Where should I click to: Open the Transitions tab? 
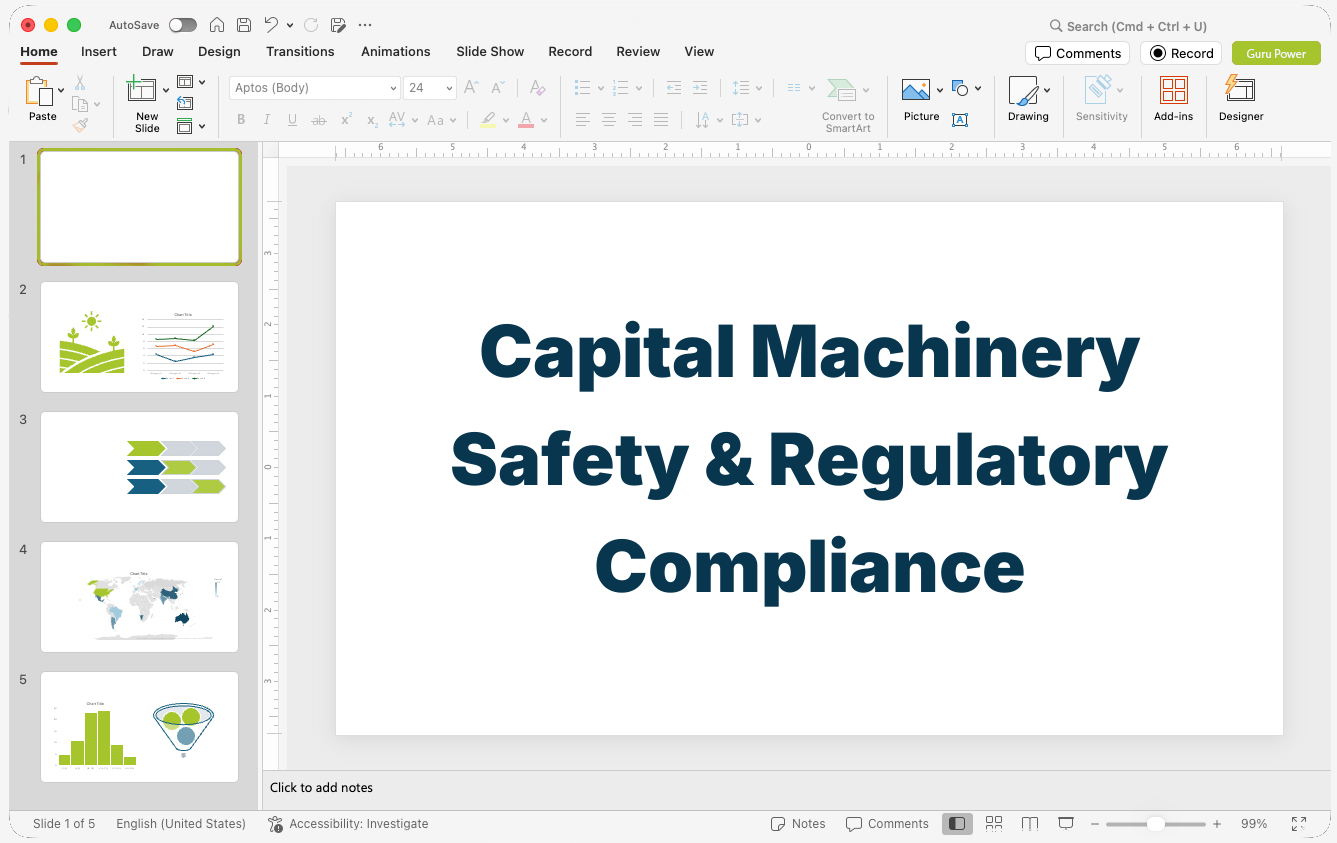click(300, 51)
